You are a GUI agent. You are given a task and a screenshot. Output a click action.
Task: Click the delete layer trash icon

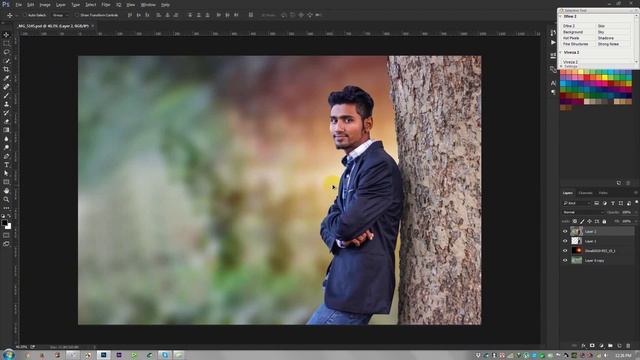pos(628,346)
